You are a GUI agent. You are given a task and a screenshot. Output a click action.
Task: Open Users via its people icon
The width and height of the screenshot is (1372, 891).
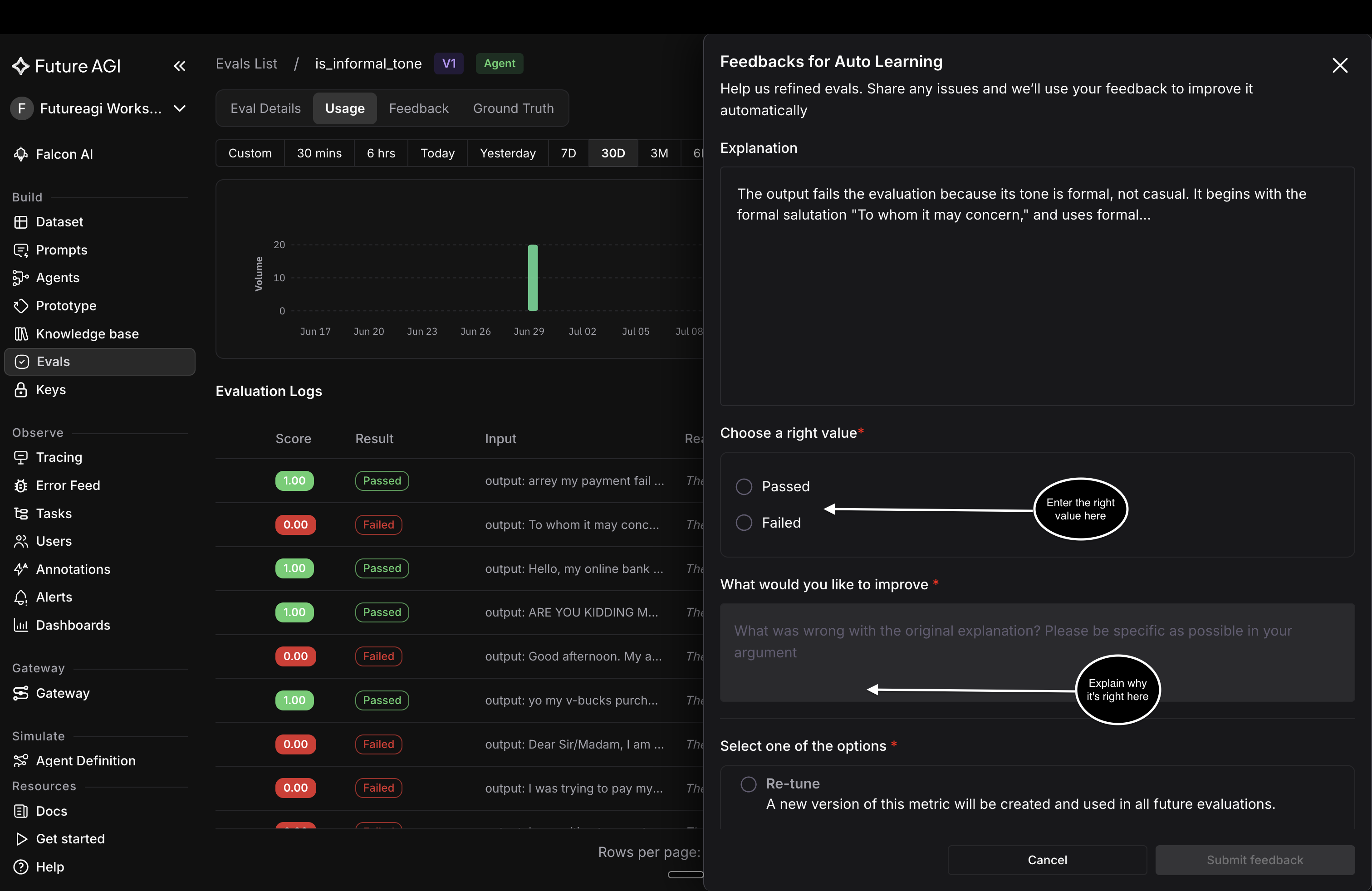(x=21, y=541)
